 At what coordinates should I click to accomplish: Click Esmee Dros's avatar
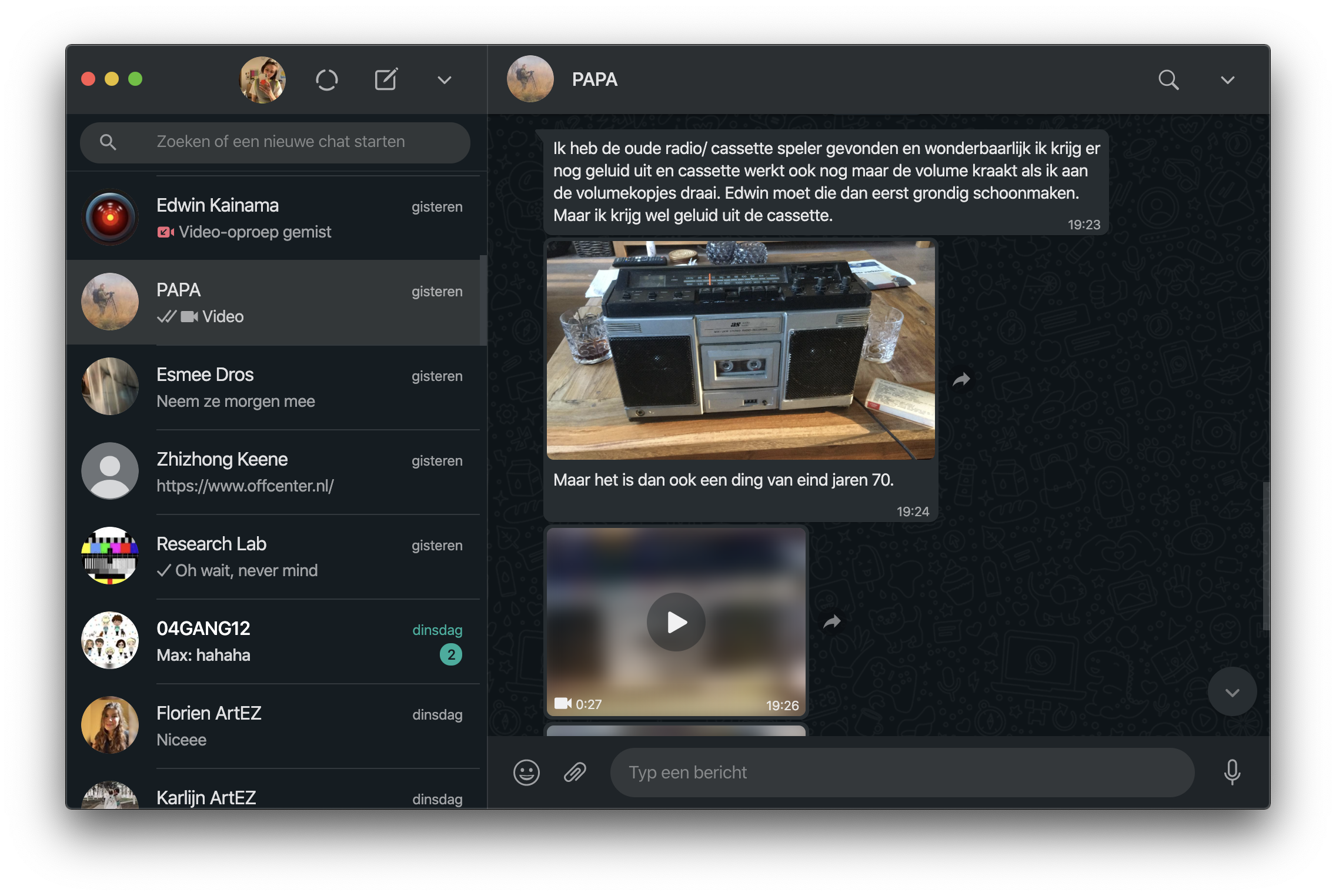click(110, 386)
